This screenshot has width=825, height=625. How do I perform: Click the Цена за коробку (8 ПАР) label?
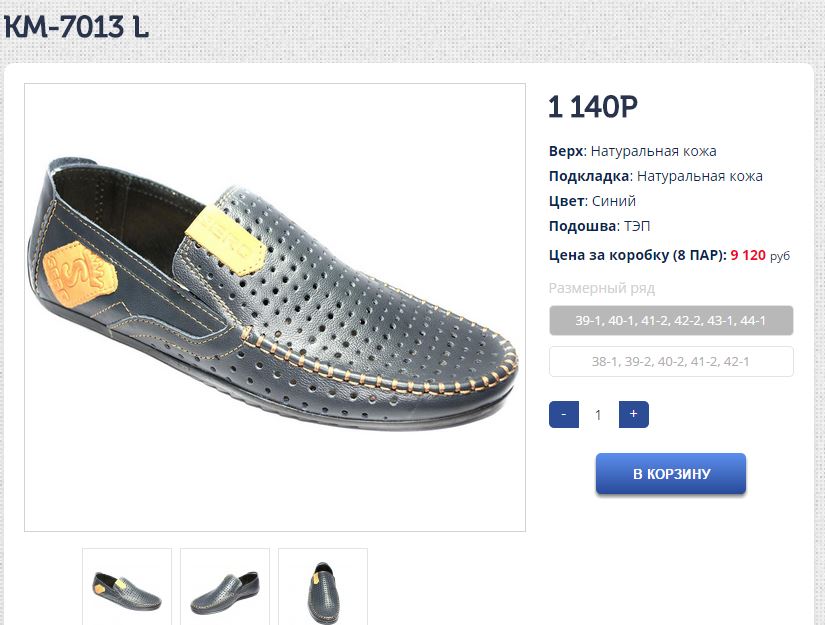click(x=637, y=255)
